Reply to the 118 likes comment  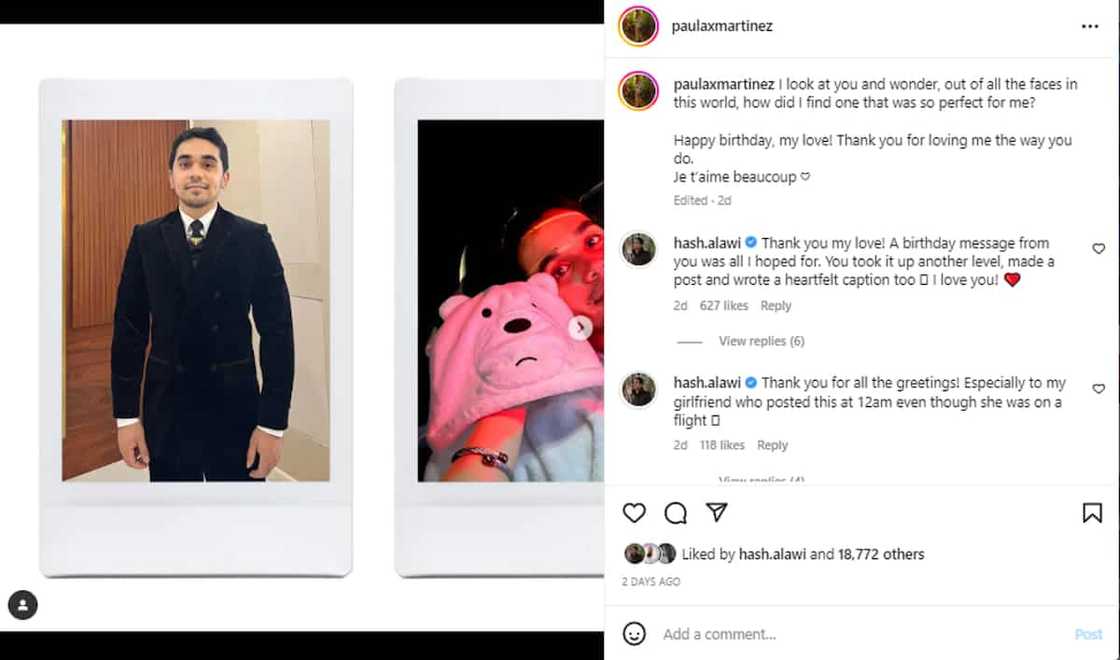coord(772,445)
